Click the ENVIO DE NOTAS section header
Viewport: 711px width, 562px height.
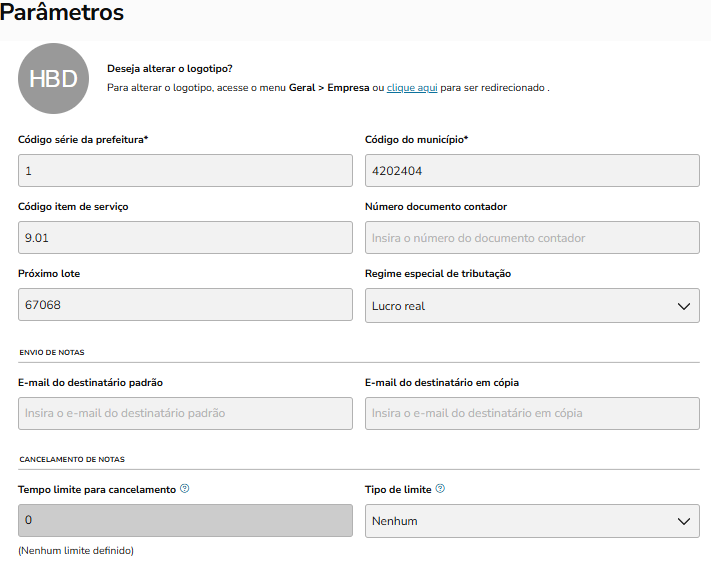click(x=52, y=352)
